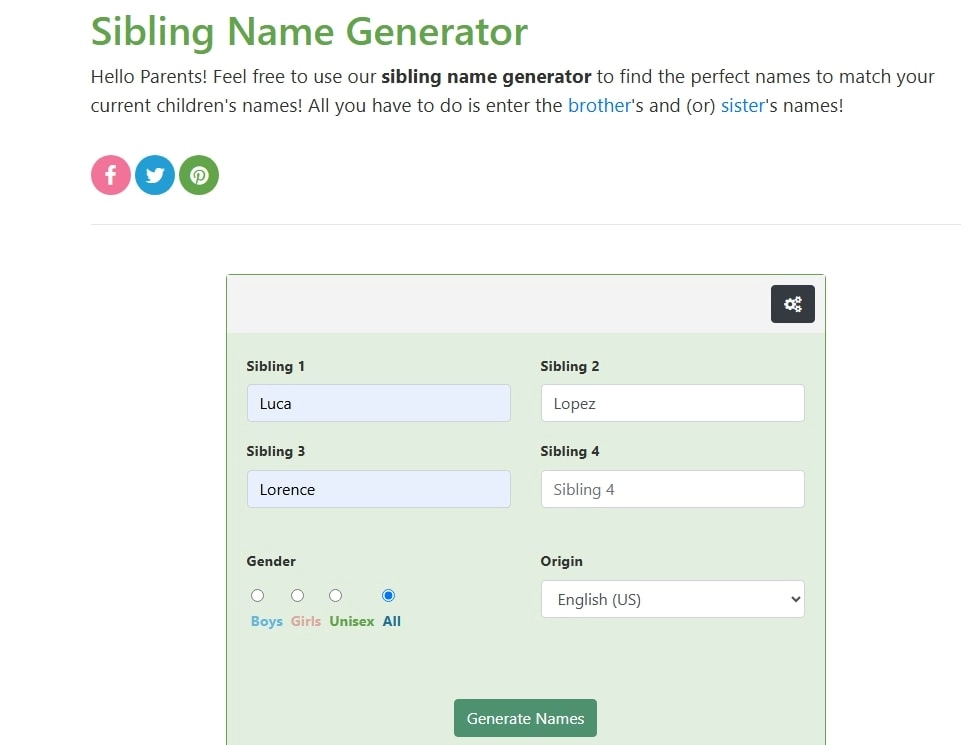The image size is (974, 745).
Task: Share page via Facebook icon
Action: [111, 175]
